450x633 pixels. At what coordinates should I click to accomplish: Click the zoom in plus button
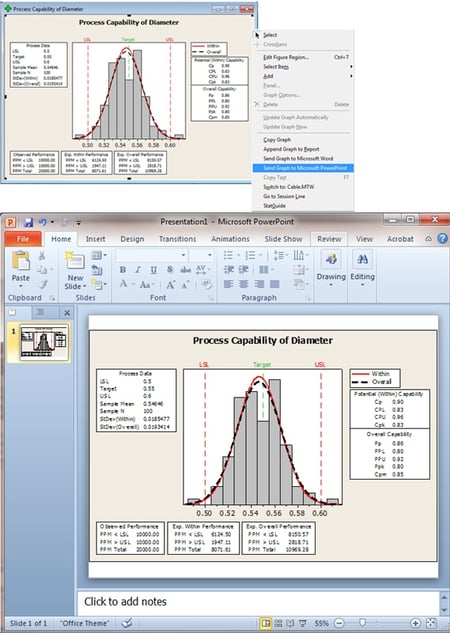[x=415, y=623]
